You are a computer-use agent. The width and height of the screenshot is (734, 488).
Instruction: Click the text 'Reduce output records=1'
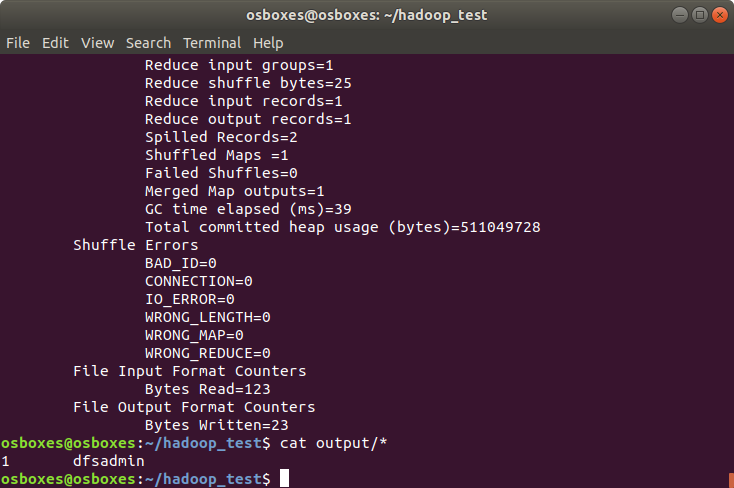(248, 119)
